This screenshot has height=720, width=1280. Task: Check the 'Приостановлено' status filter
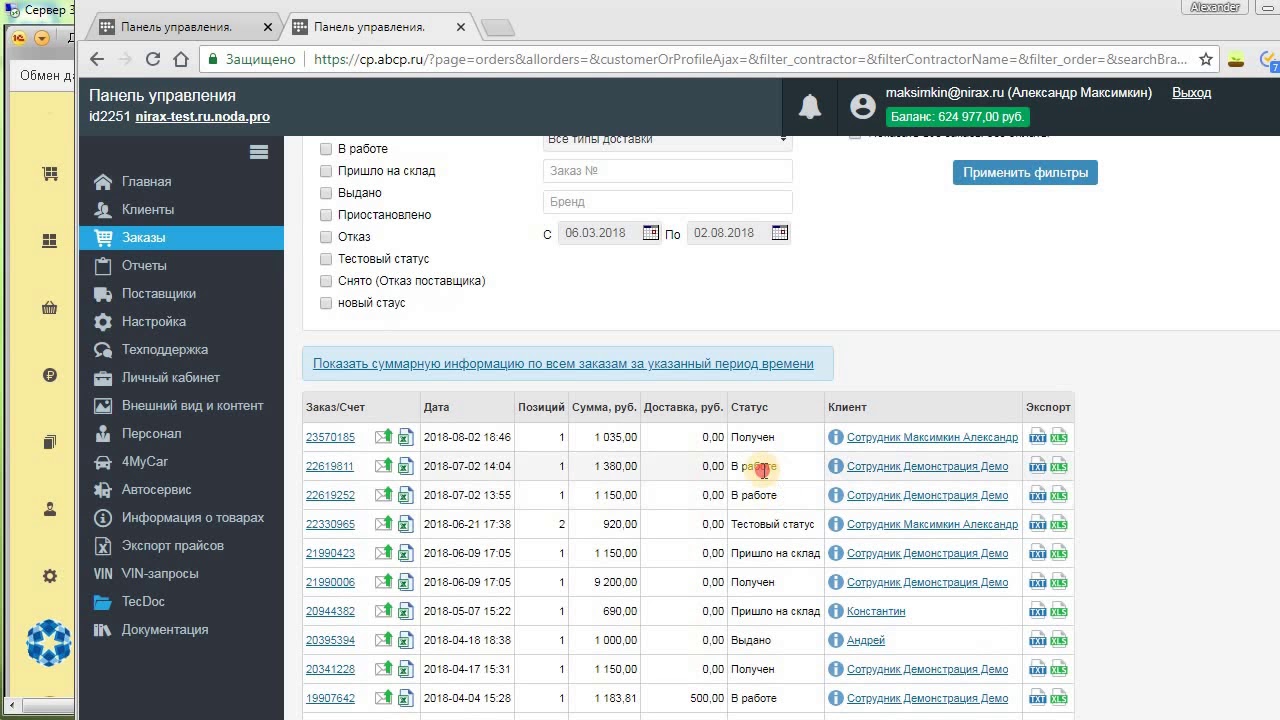(326, 215)
